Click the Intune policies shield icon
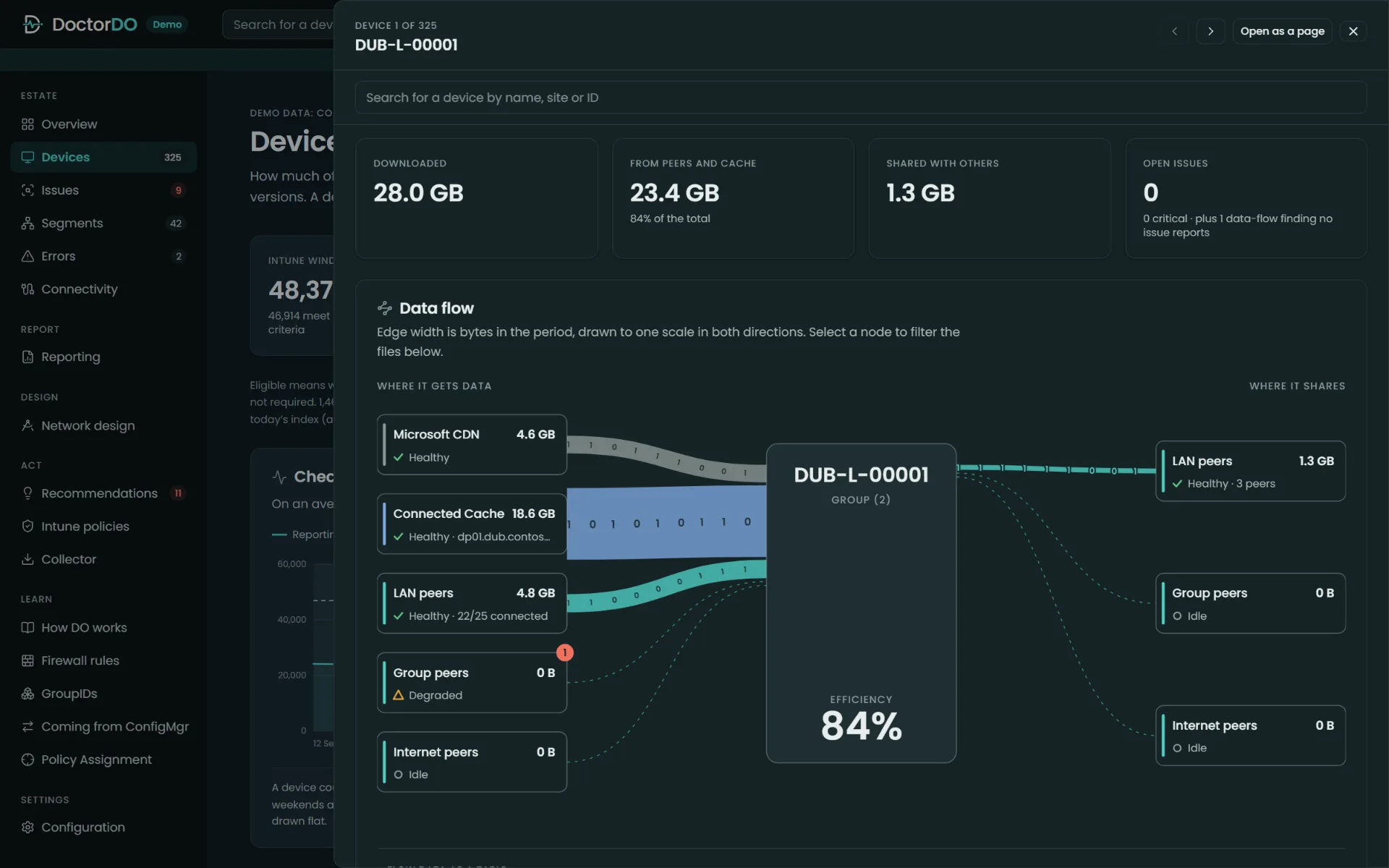The width and height of the screenshot is (1389, 868). click(27, 526)
